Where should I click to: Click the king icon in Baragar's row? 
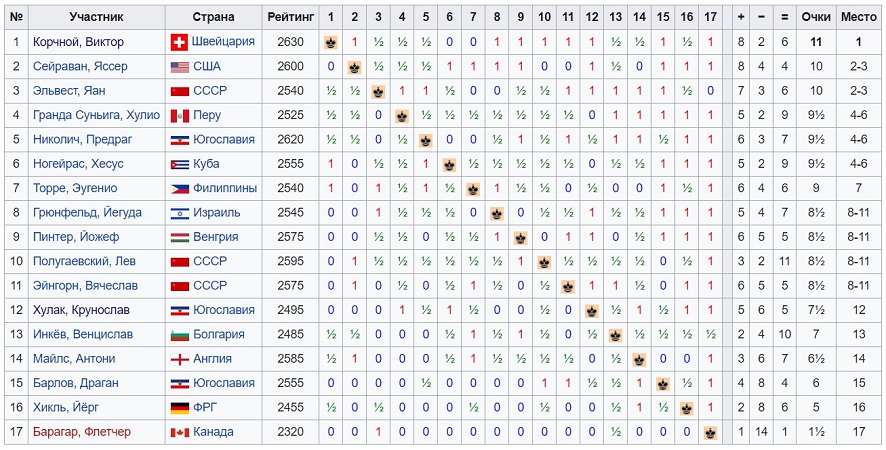[x=710, y=432]
